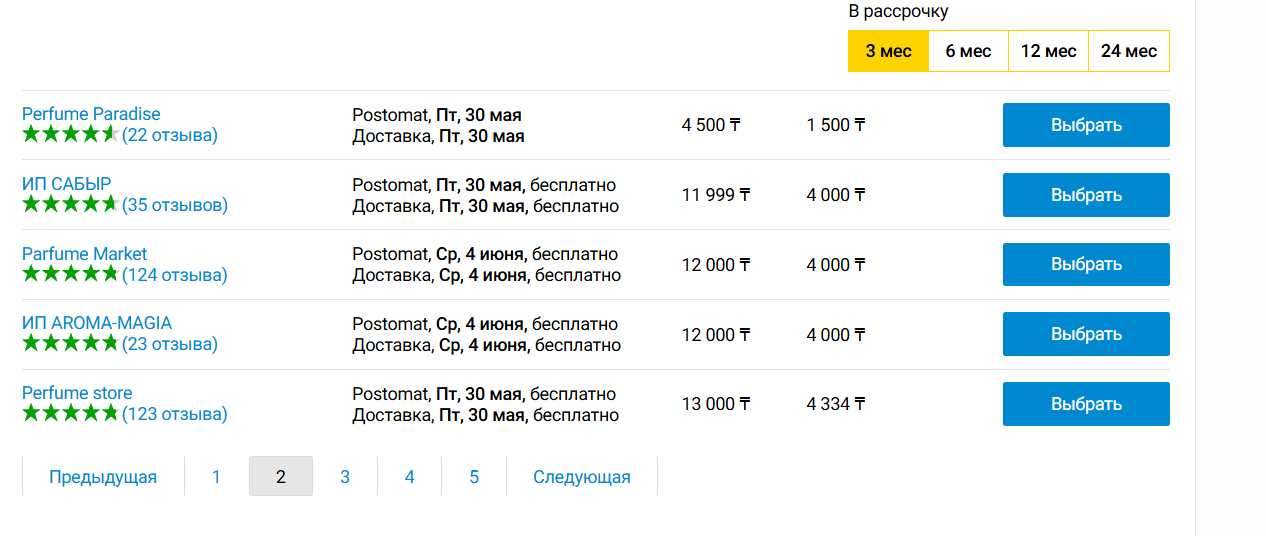Screen dimensions: 1266x536
Task: Switch installment period to 6 мес
Action: [x=968, y=51]
